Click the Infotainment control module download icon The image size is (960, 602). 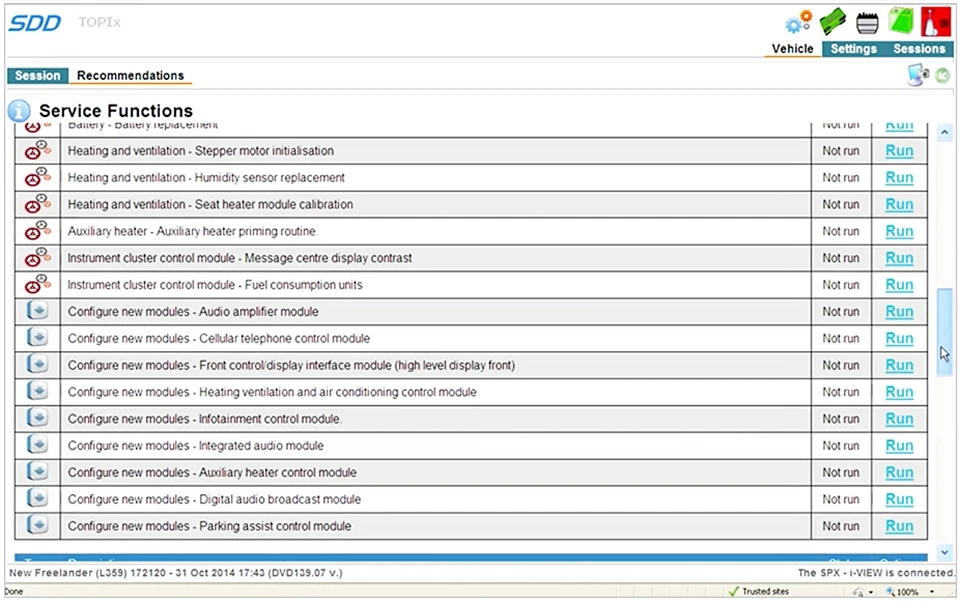(38, 418)
